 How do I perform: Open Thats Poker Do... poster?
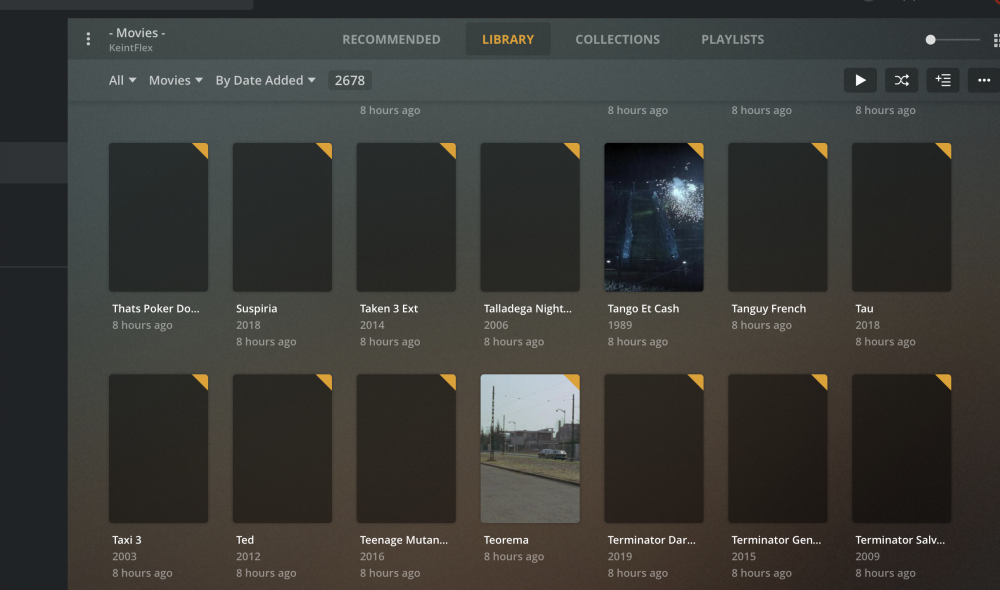[x=158, y=218]
